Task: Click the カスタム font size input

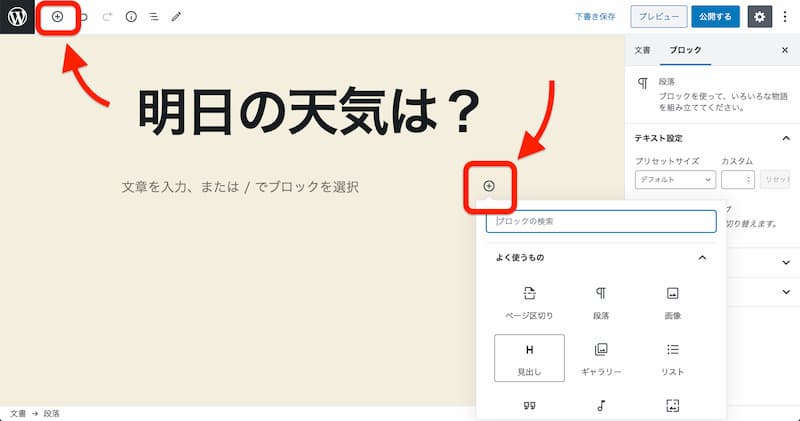Action: (737, 180)
